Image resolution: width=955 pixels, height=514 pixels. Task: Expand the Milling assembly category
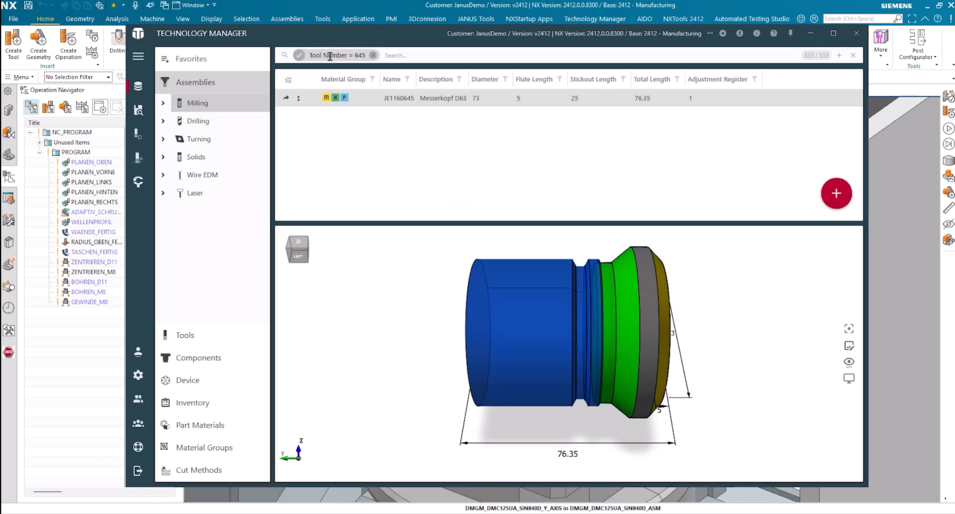(163, 103)
